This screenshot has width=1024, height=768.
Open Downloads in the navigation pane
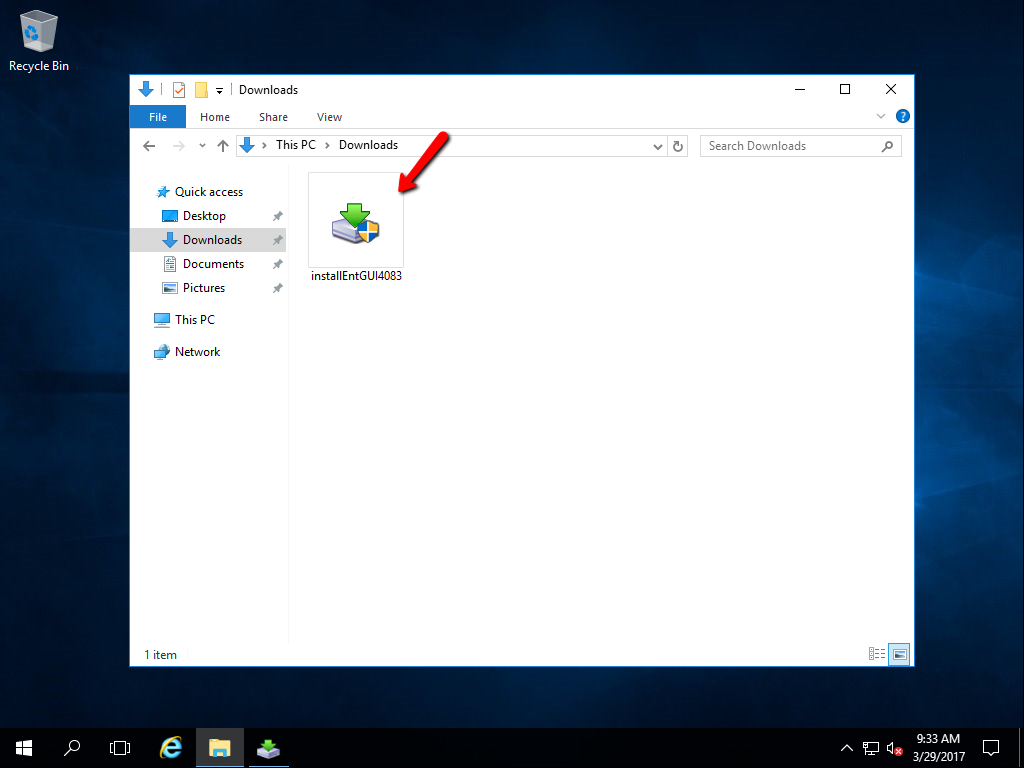click(x=212, y=240)
